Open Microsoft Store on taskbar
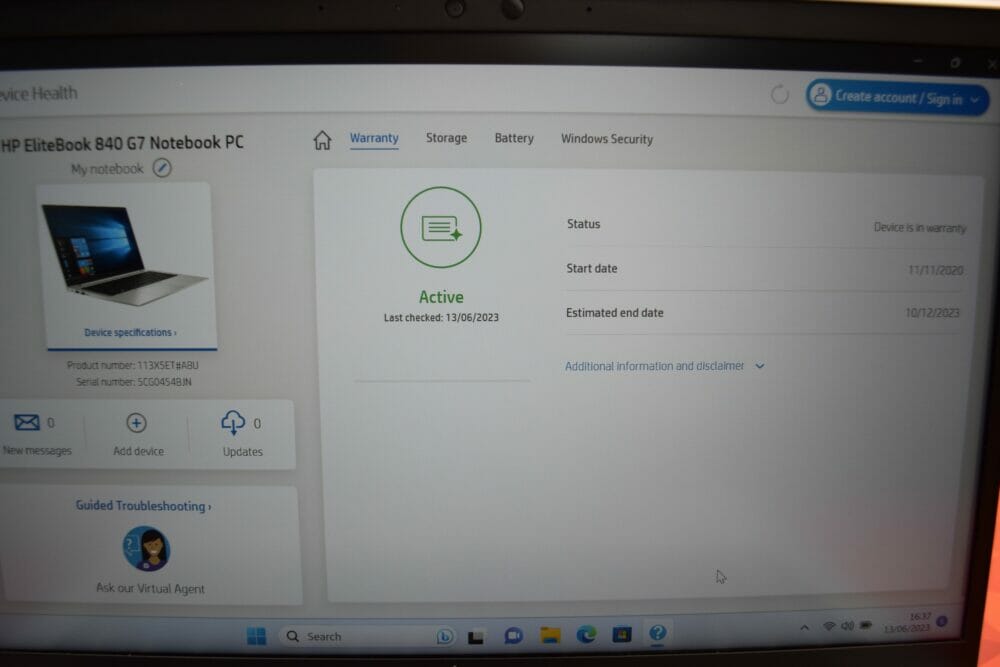 622,634
